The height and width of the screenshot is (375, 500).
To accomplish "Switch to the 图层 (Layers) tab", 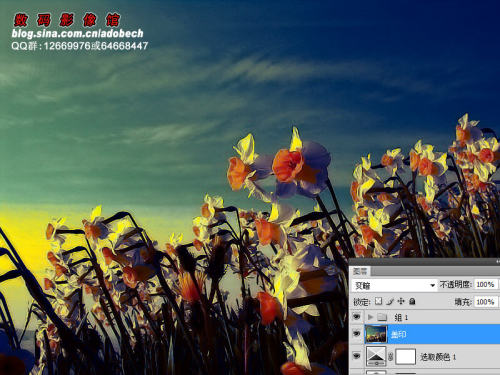I will (360, 271).
